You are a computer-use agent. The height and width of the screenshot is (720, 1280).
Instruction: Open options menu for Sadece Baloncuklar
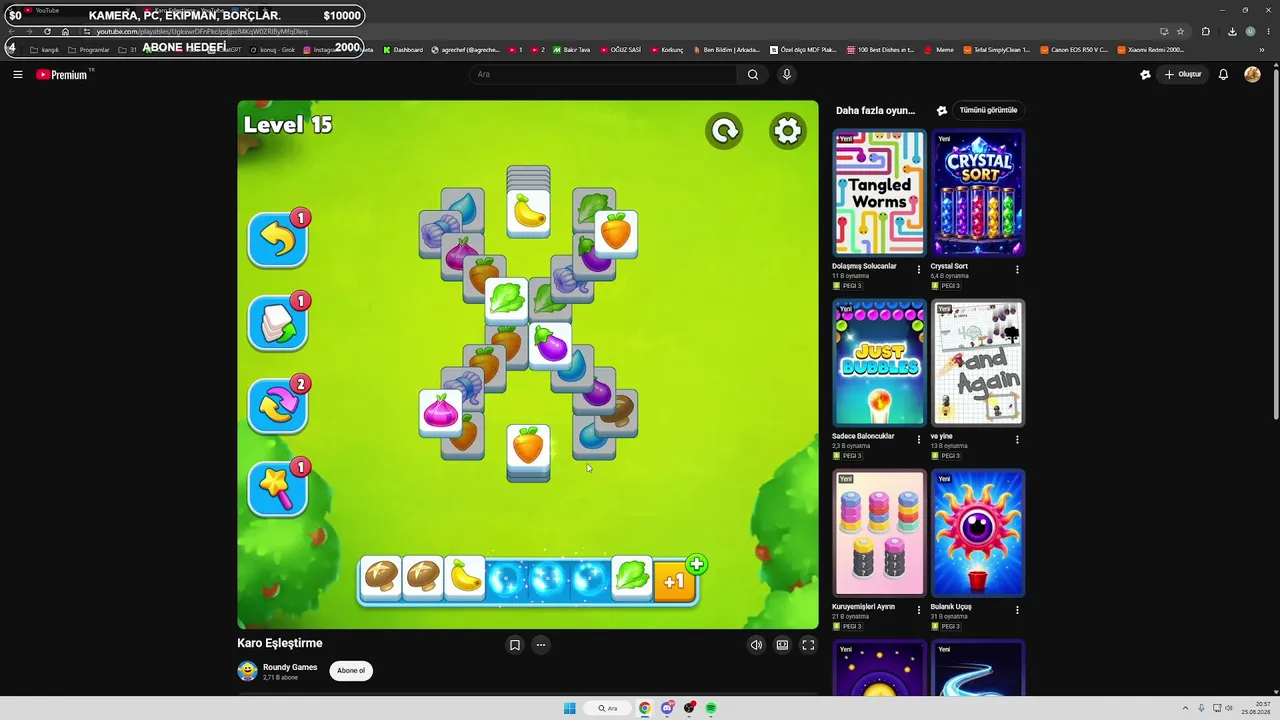point(919,440)
